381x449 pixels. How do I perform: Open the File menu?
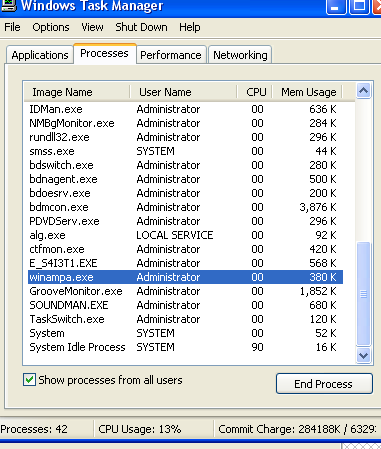coord(12,27)
